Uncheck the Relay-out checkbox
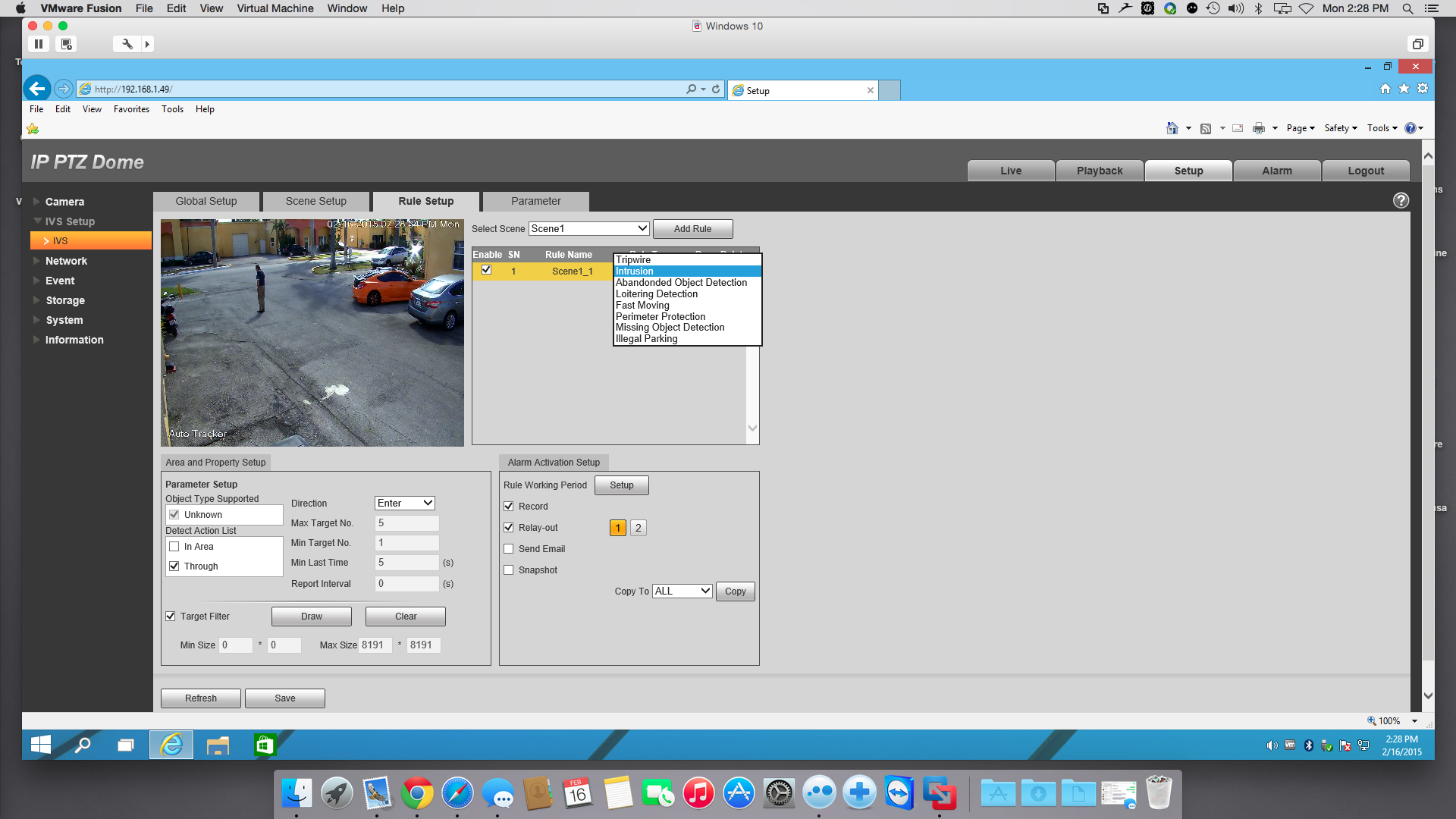 pos(509,527)
